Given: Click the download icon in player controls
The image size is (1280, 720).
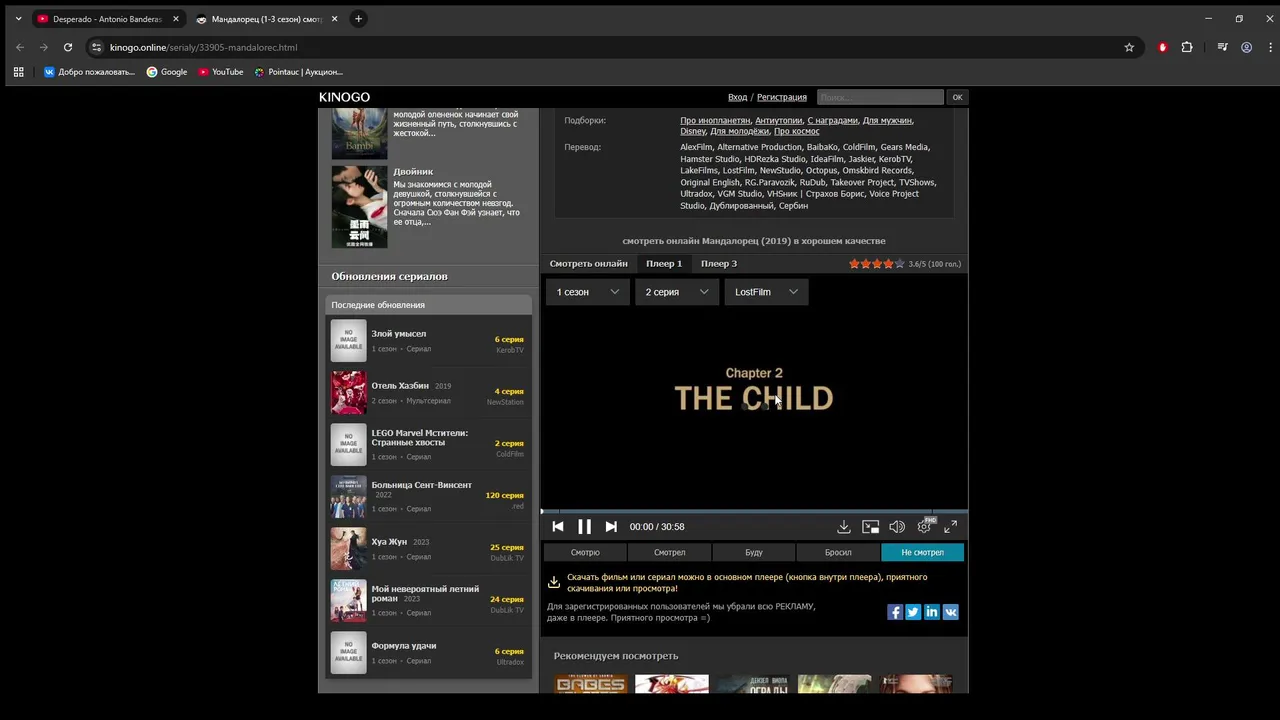Looking at the screenshot, I should (844, 527).
